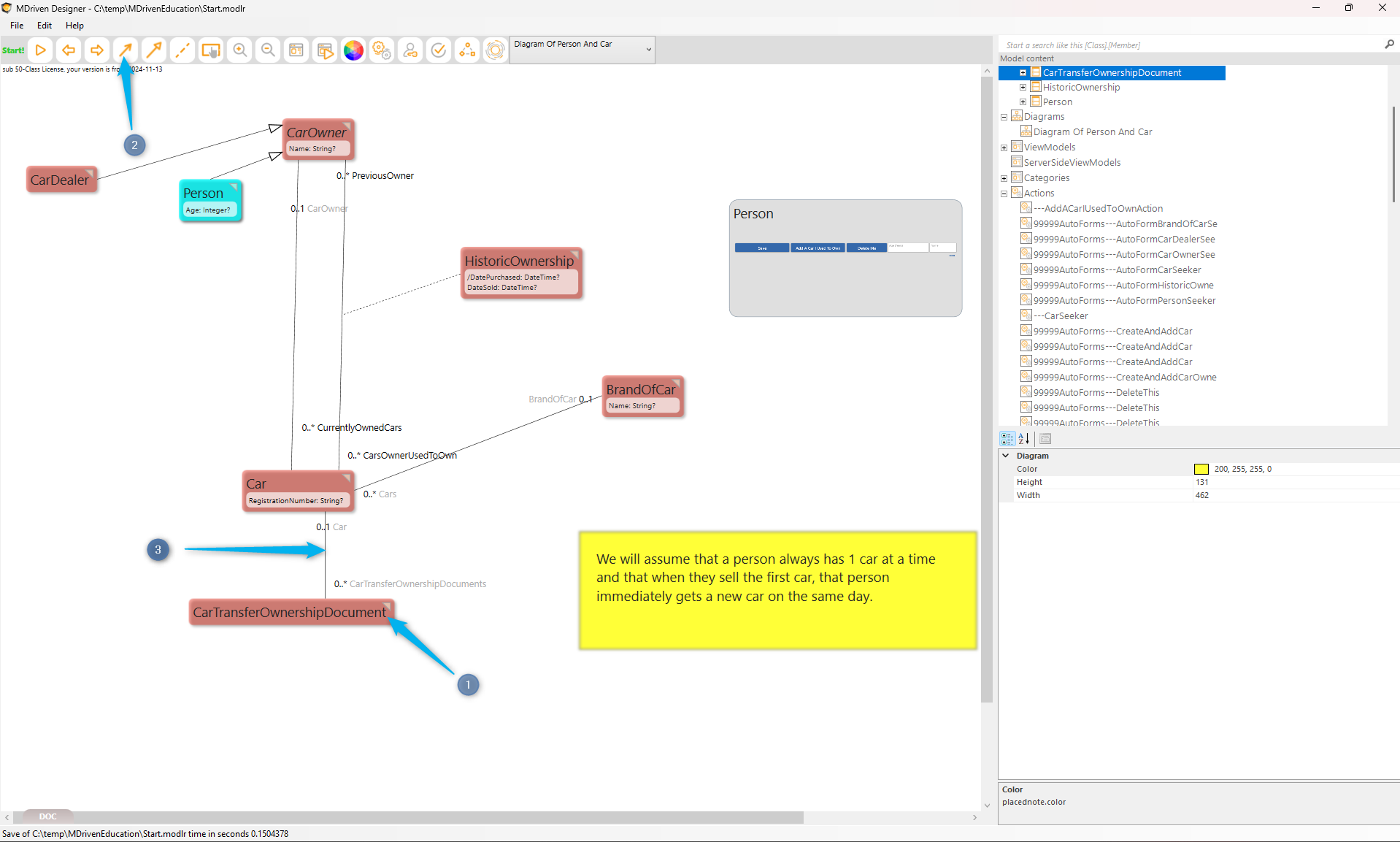Click the double gears settings icon

[x=382, y=50]
